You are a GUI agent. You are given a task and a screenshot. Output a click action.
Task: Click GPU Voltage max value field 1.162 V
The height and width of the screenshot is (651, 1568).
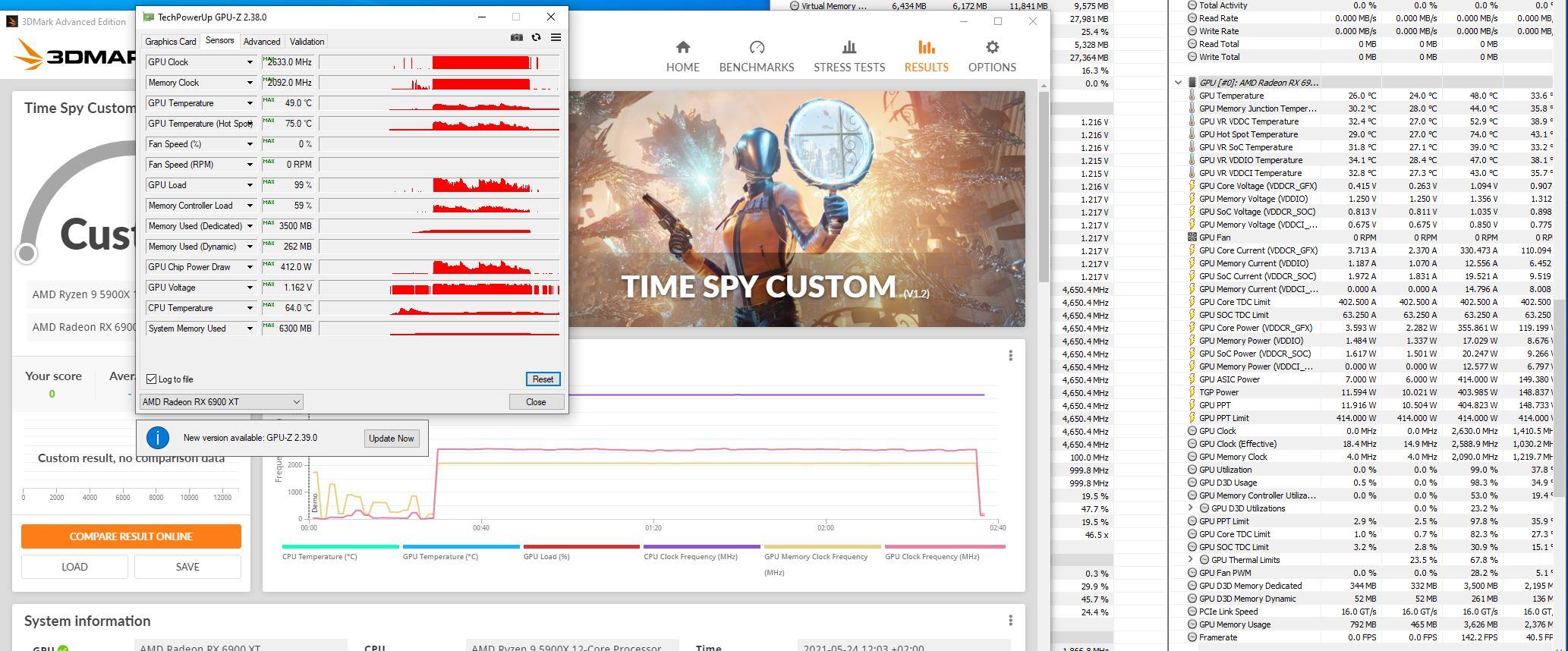pos(288,288)
